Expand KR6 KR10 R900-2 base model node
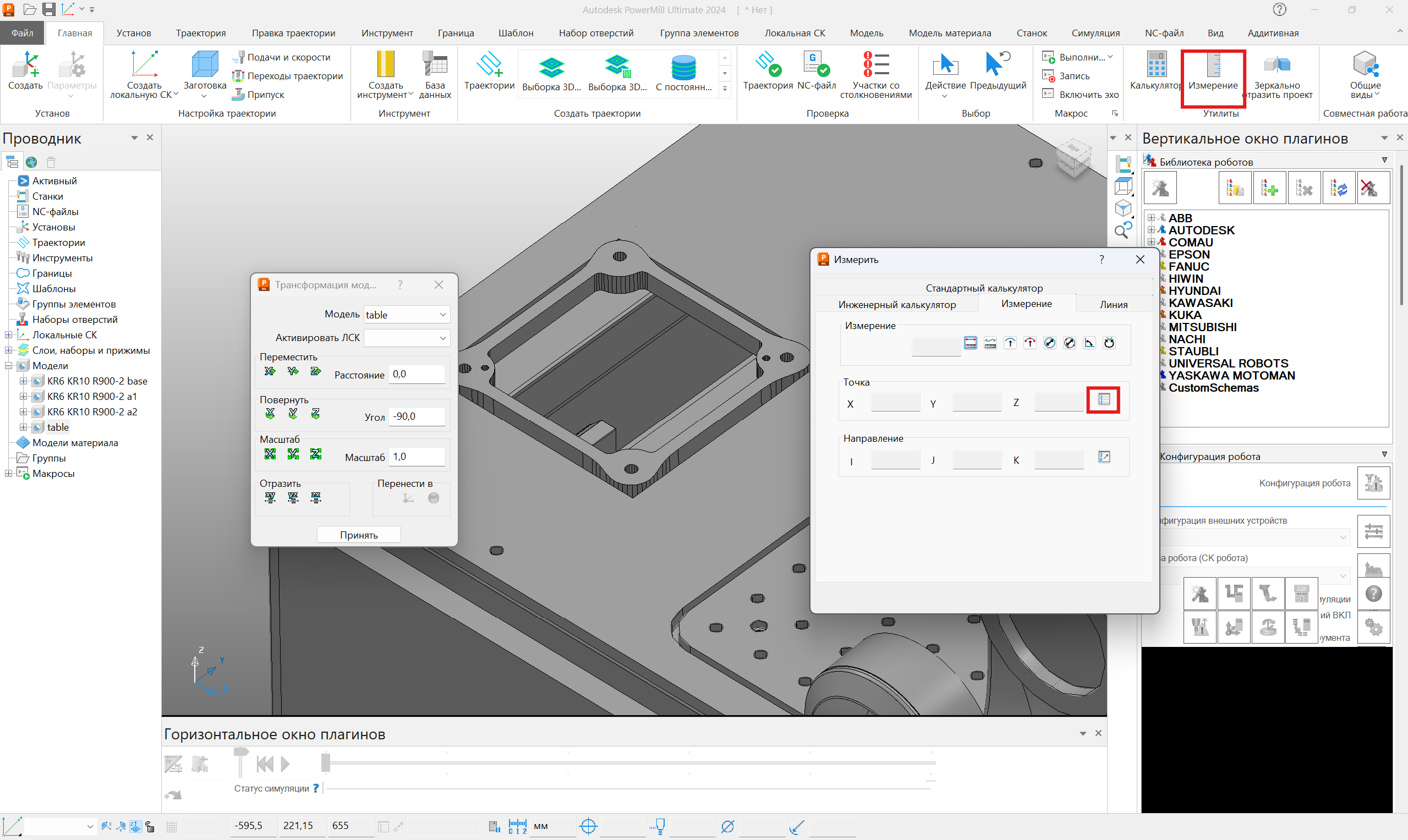This screenshot has width=1408, height=840. pos(23,381)
